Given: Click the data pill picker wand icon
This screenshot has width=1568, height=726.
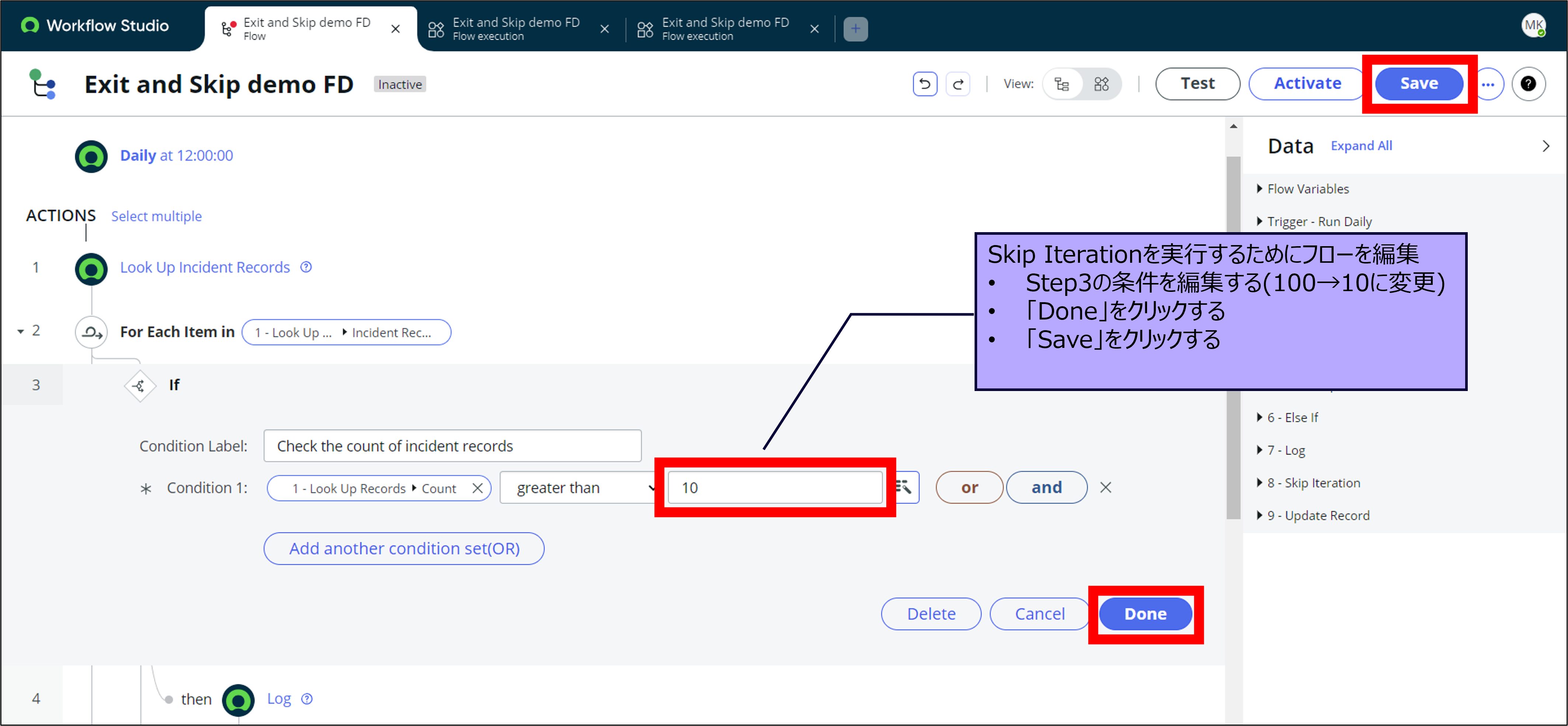Looking at the screenshot, I should click(905, 487).
